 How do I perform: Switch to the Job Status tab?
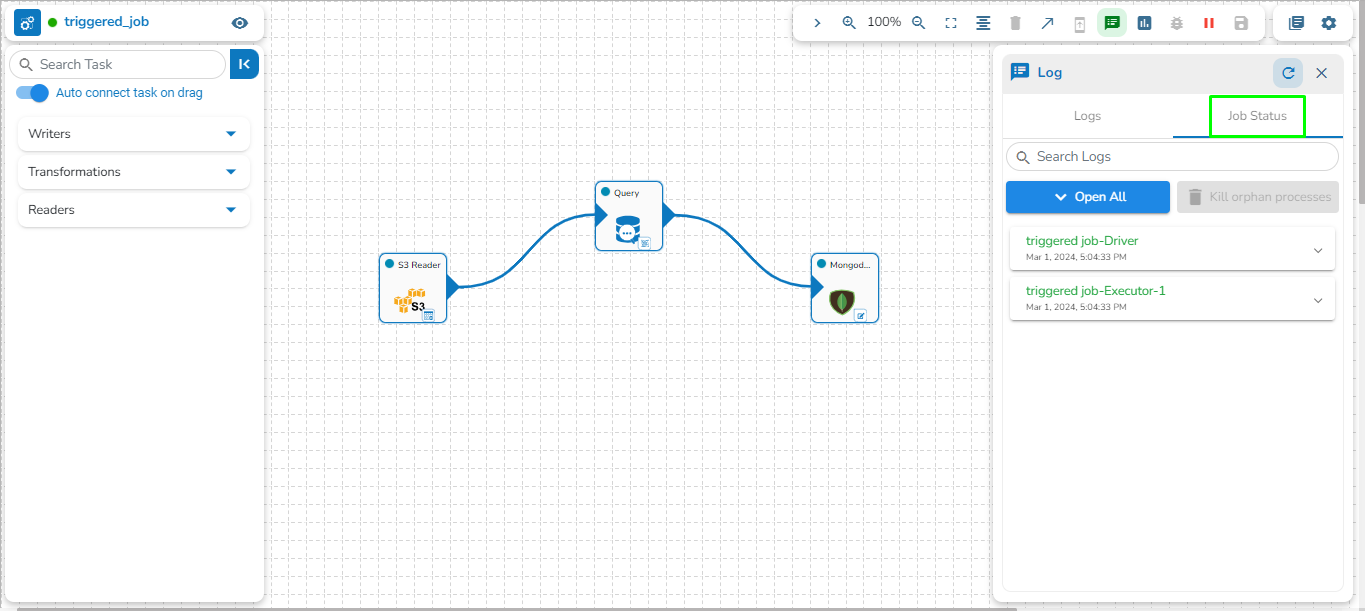pos(1257,116)
